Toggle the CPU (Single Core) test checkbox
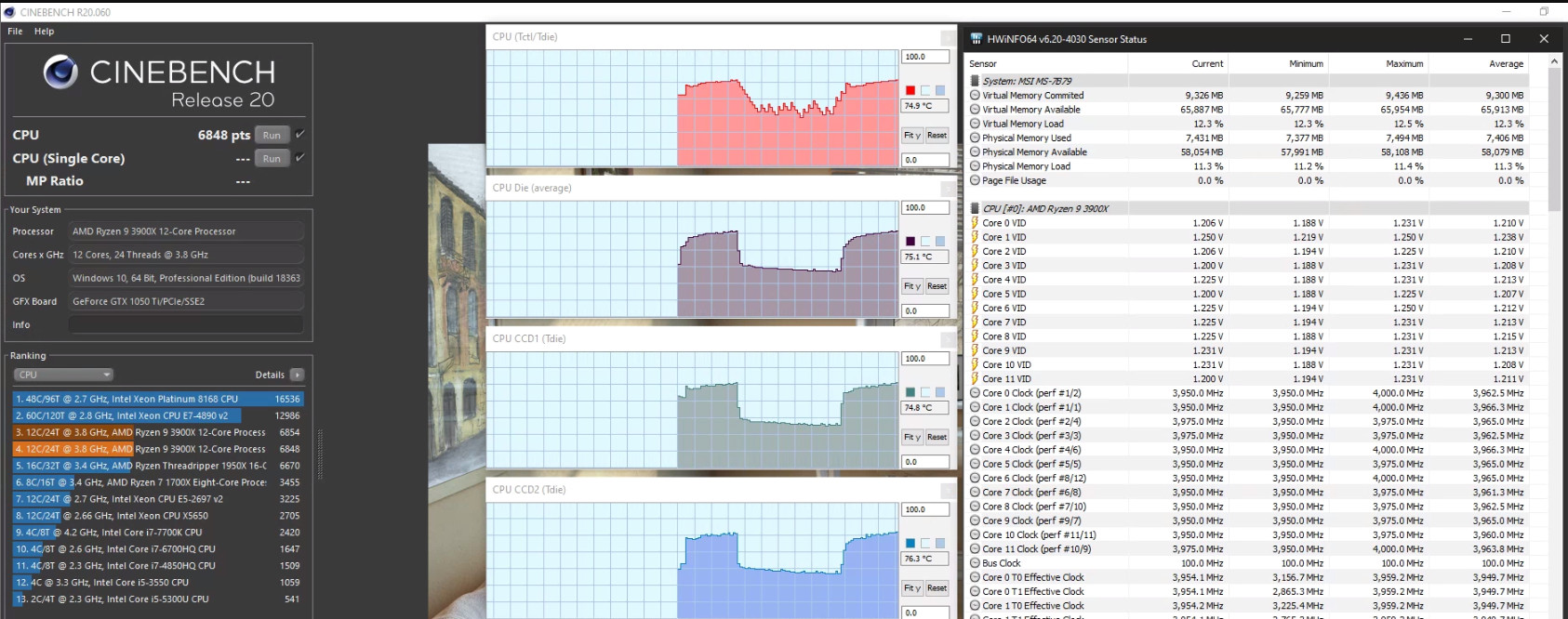This screenshot has height=619, width=1568. (299, 158)
